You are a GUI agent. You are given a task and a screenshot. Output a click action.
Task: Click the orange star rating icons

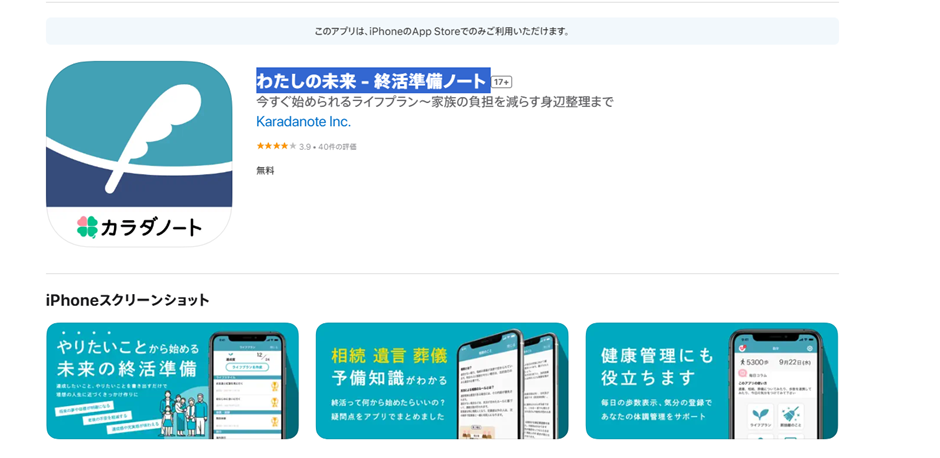pos(276,146)
